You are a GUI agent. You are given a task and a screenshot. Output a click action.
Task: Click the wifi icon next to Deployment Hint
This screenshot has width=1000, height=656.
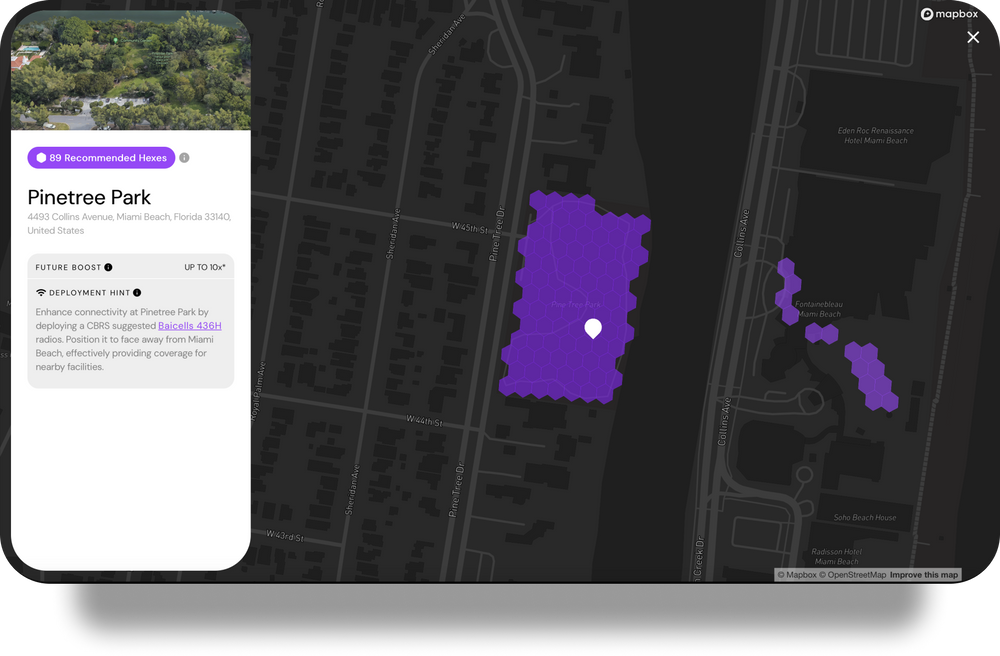[40, 292]
